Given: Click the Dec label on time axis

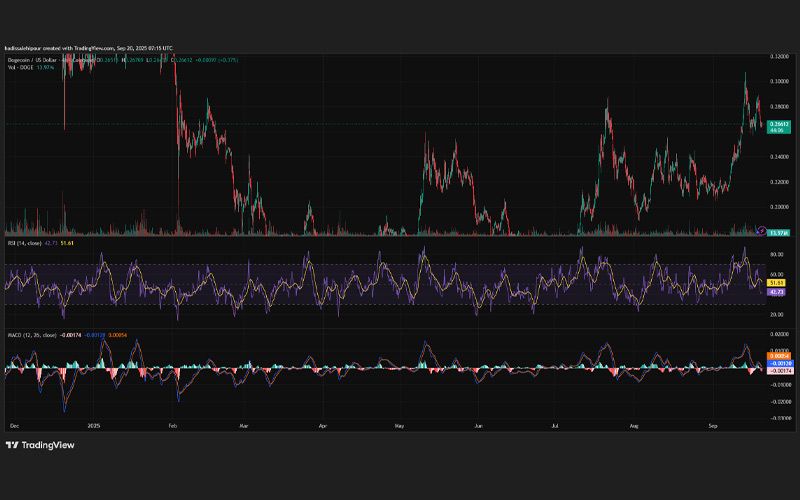Looking at the screenshot, I should pyautogui.click(x=14, y=426).
